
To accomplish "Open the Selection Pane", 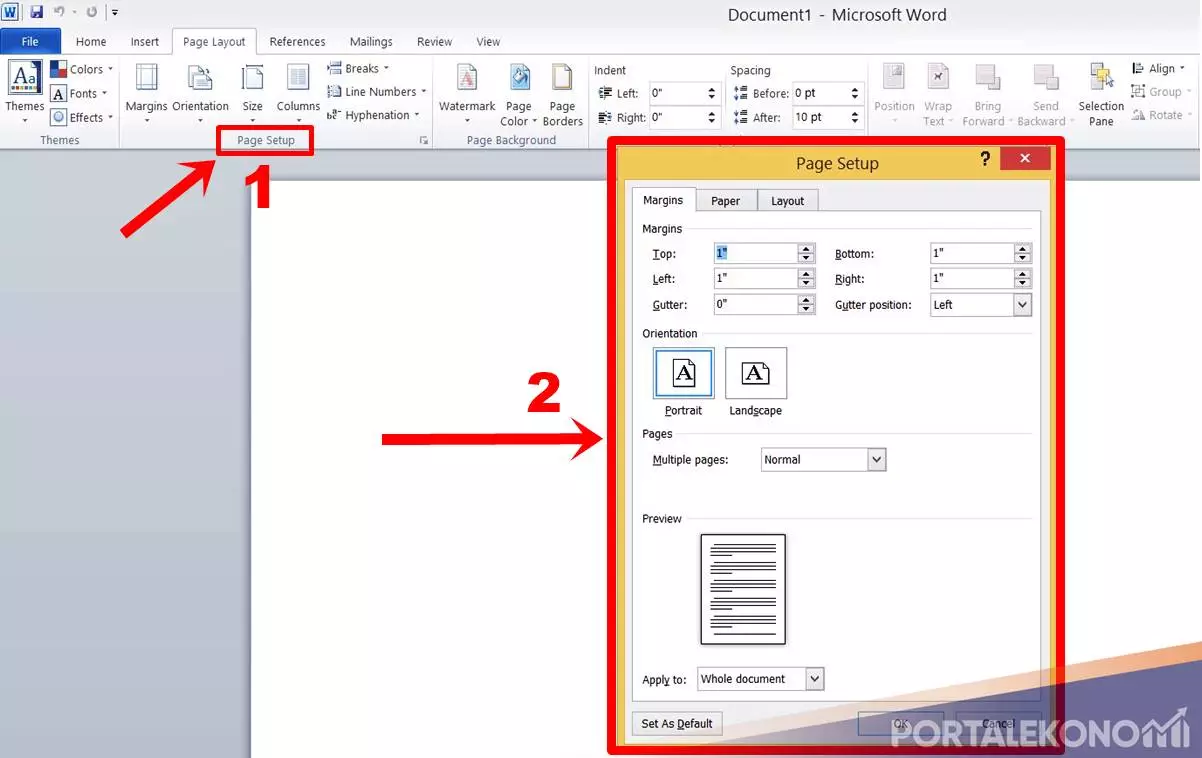I will [1101, 93].
